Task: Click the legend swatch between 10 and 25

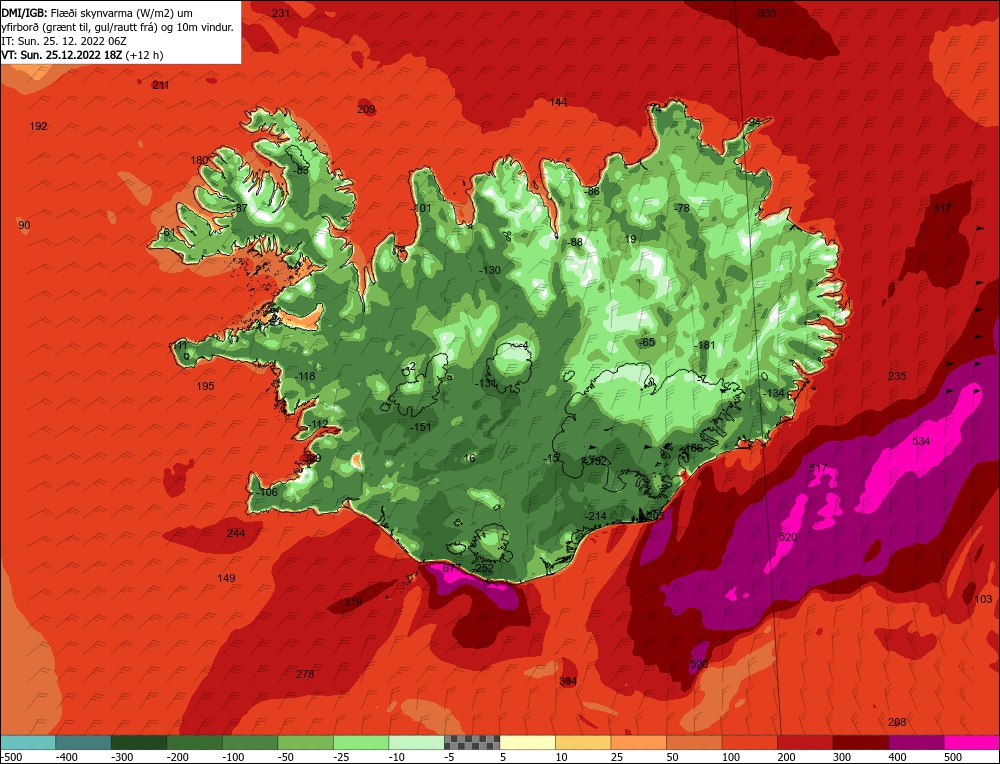Action: coord(583,742)
